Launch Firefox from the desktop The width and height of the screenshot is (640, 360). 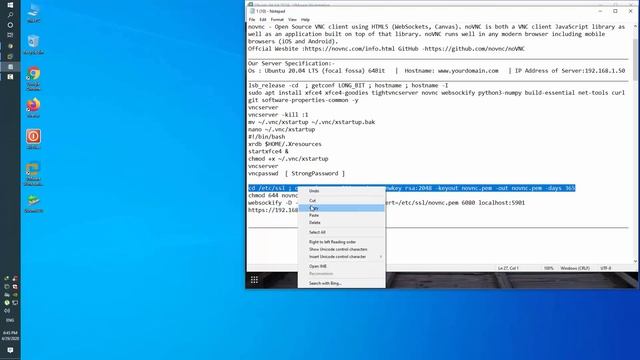pyautogui.click(x=33, y=108)
